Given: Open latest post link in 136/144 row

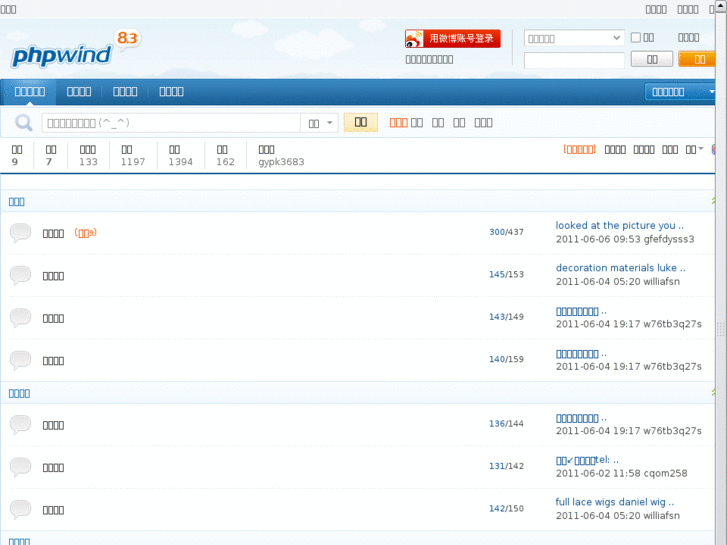Looking at the screenshot, I should (581, 418).
